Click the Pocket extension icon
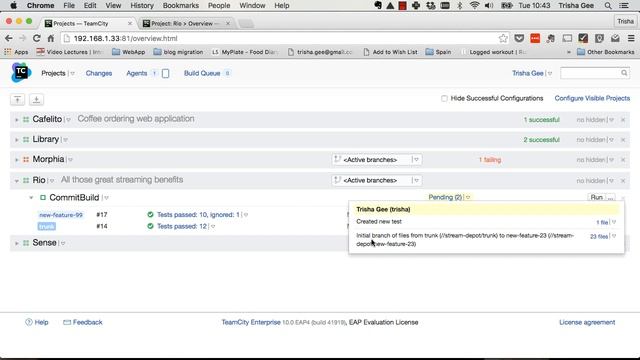The height and width of the screenshot is (360, 640). tap(519, 38)
